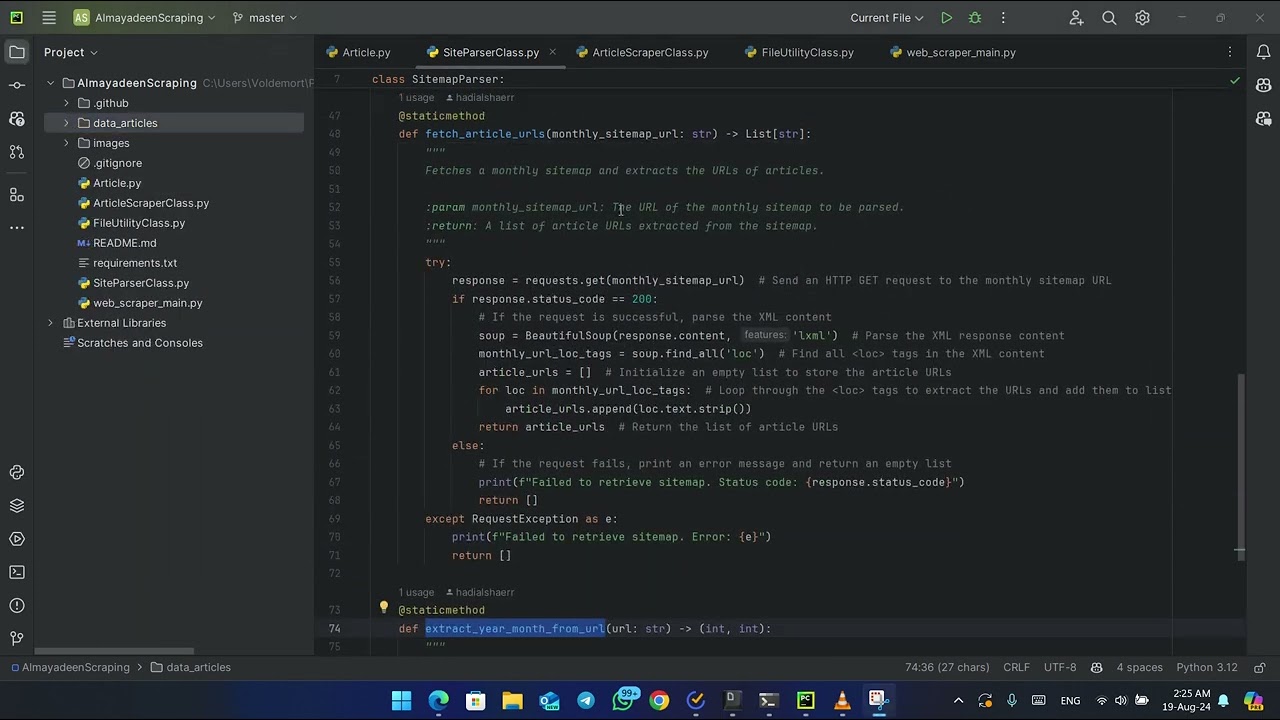Click the CRLF line separator setting
1280x720 pixels.
point(1016,667)
